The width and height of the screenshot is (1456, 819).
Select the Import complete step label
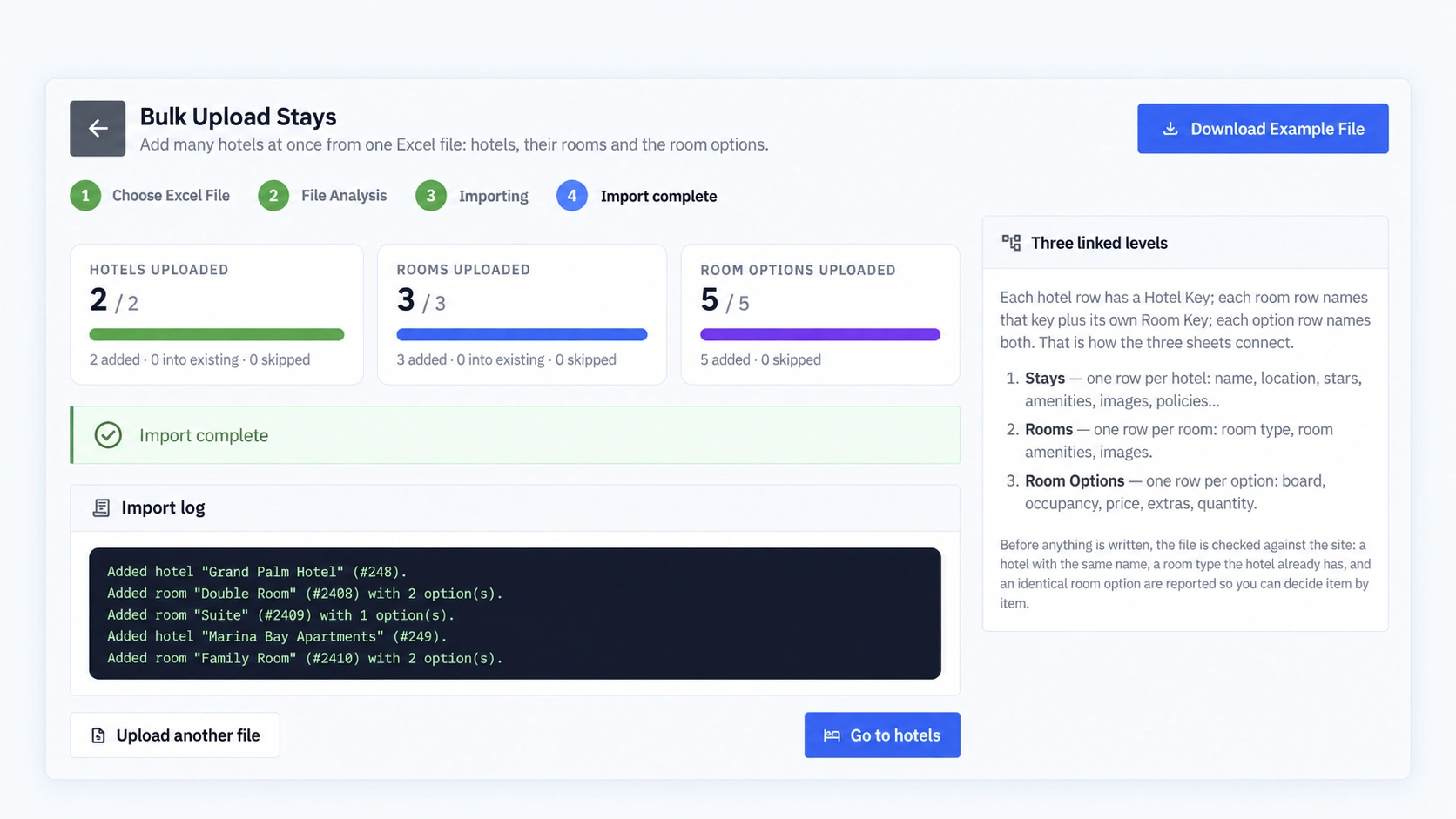tap(658, 196)
